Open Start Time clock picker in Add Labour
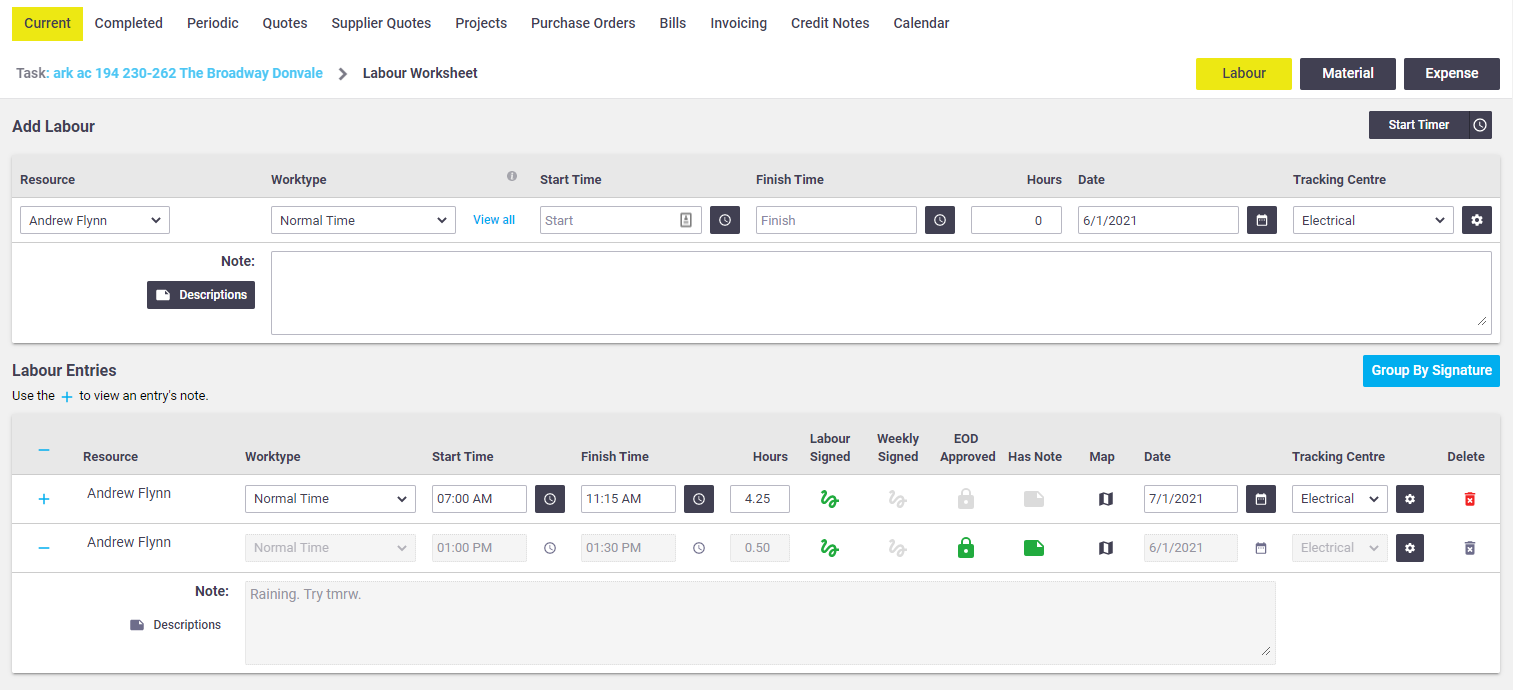1513x690 pixels. pyautogui.click(x=725, y=220)
